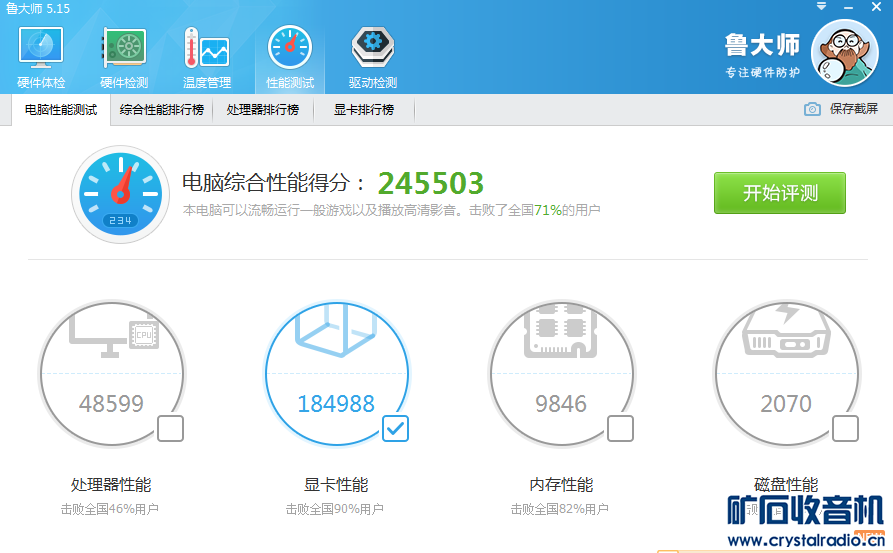Close the 鲁大师 window

[x=876, y=7]
